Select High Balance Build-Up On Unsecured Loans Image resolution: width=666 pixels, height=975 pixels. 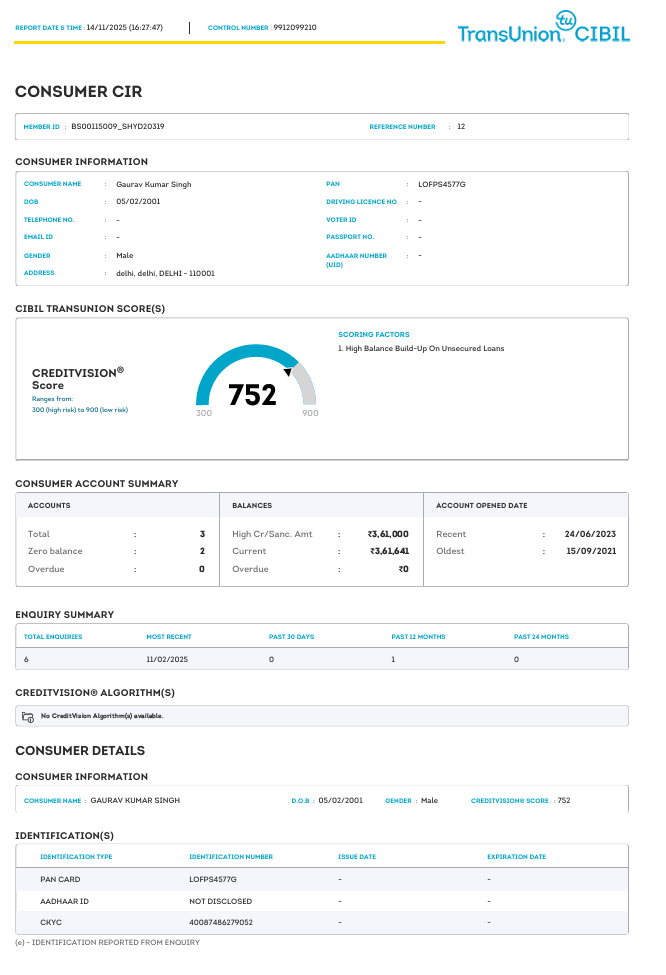(425, 349)
